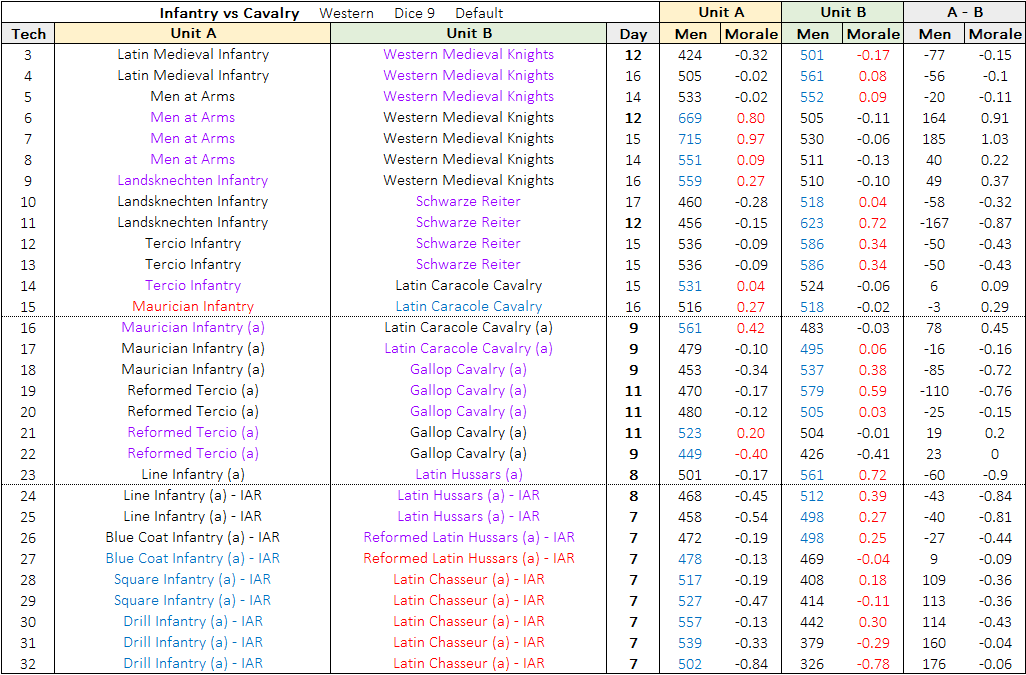Select the Men value 715

(x=690, y=139)
